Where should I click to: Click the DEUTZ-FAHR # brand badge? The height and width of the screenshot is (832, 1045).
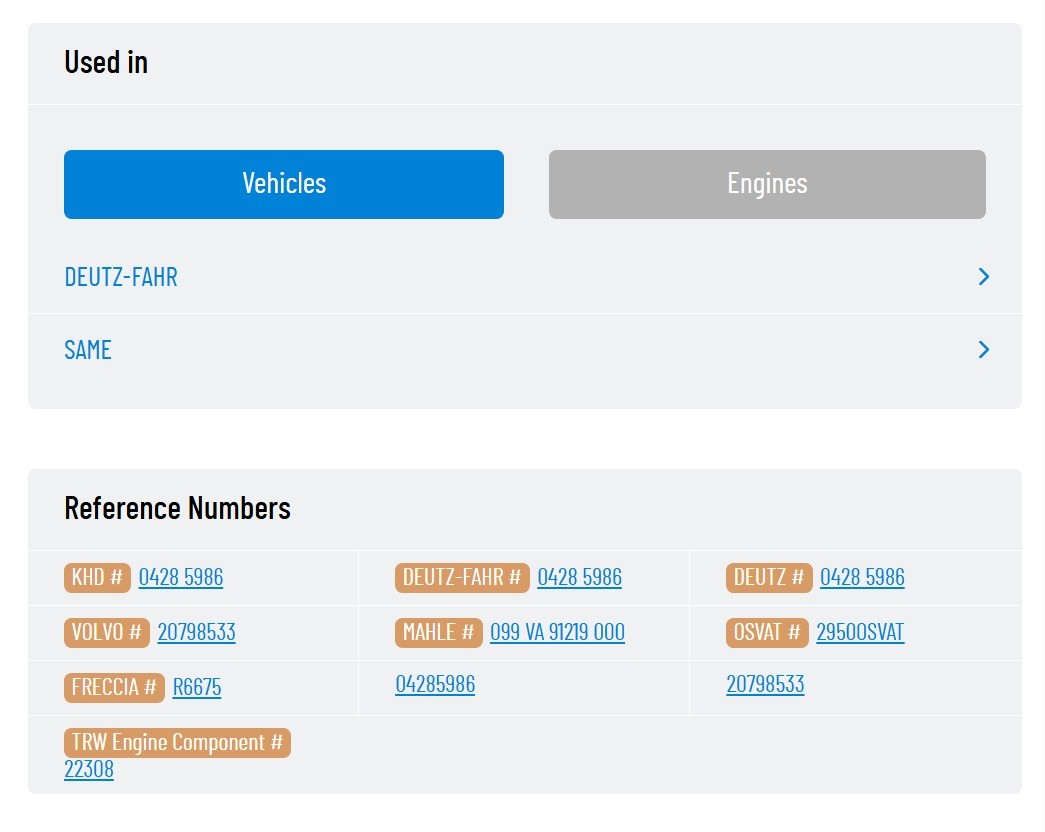coord(462,577)
